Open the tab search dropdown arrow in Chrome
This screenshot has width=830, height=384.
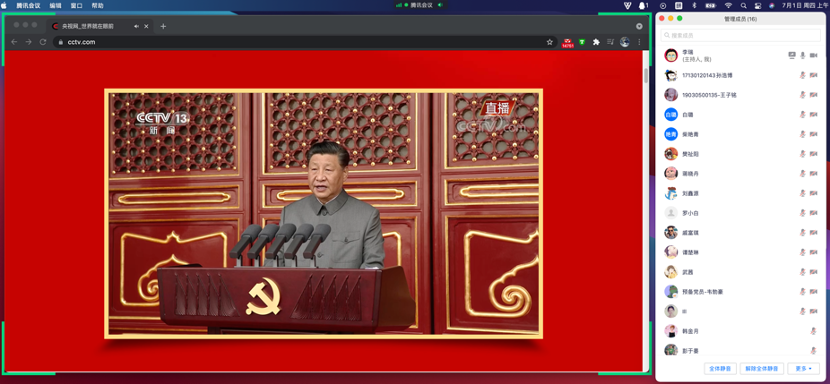click(639, 26)
